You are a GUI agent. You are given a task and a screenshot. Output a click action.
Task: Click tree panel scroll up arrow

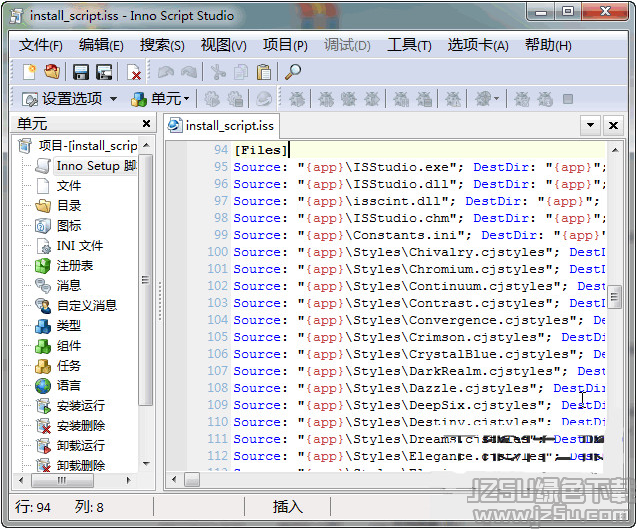pos(146,145)
